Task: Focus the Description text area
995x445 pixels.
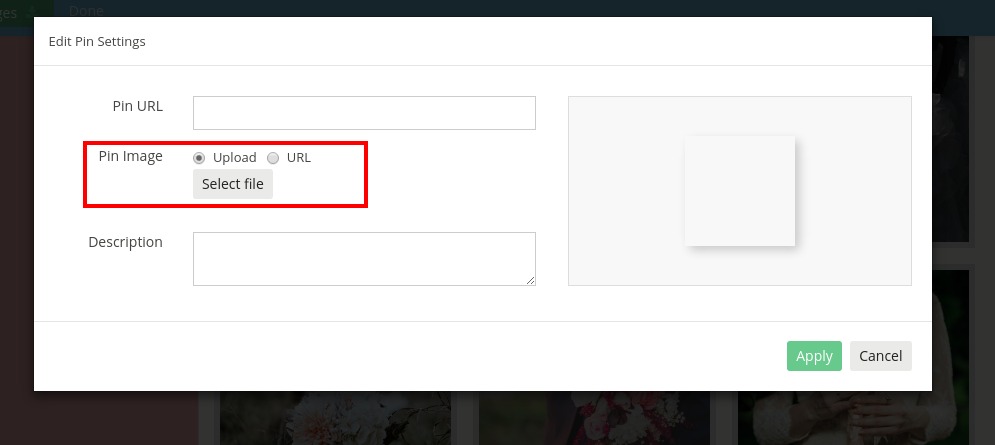Action: click(364, 259)
